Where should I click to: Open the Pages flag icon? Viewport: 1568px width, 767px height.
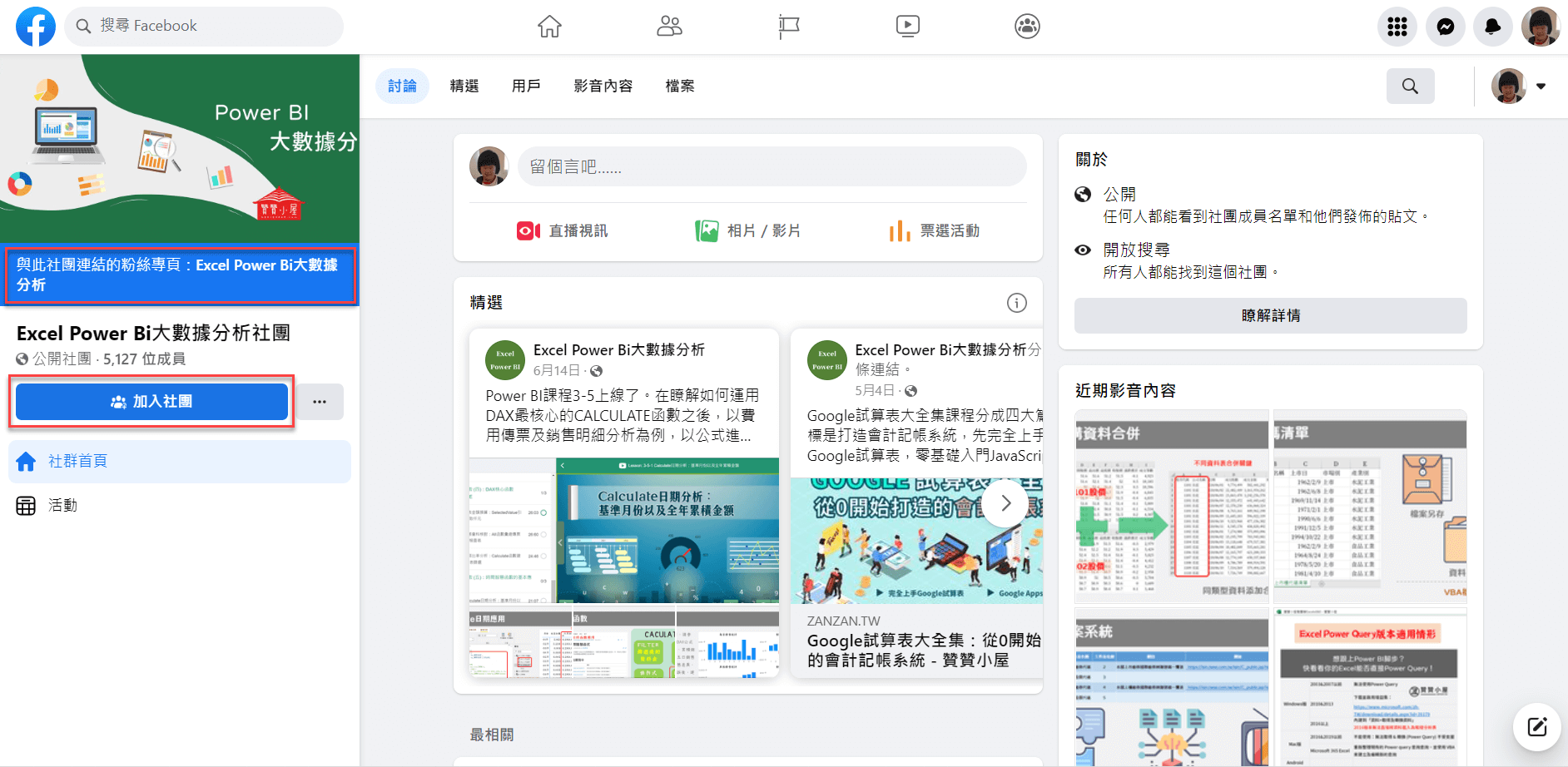pyautogui.click(x=788, y=27)
